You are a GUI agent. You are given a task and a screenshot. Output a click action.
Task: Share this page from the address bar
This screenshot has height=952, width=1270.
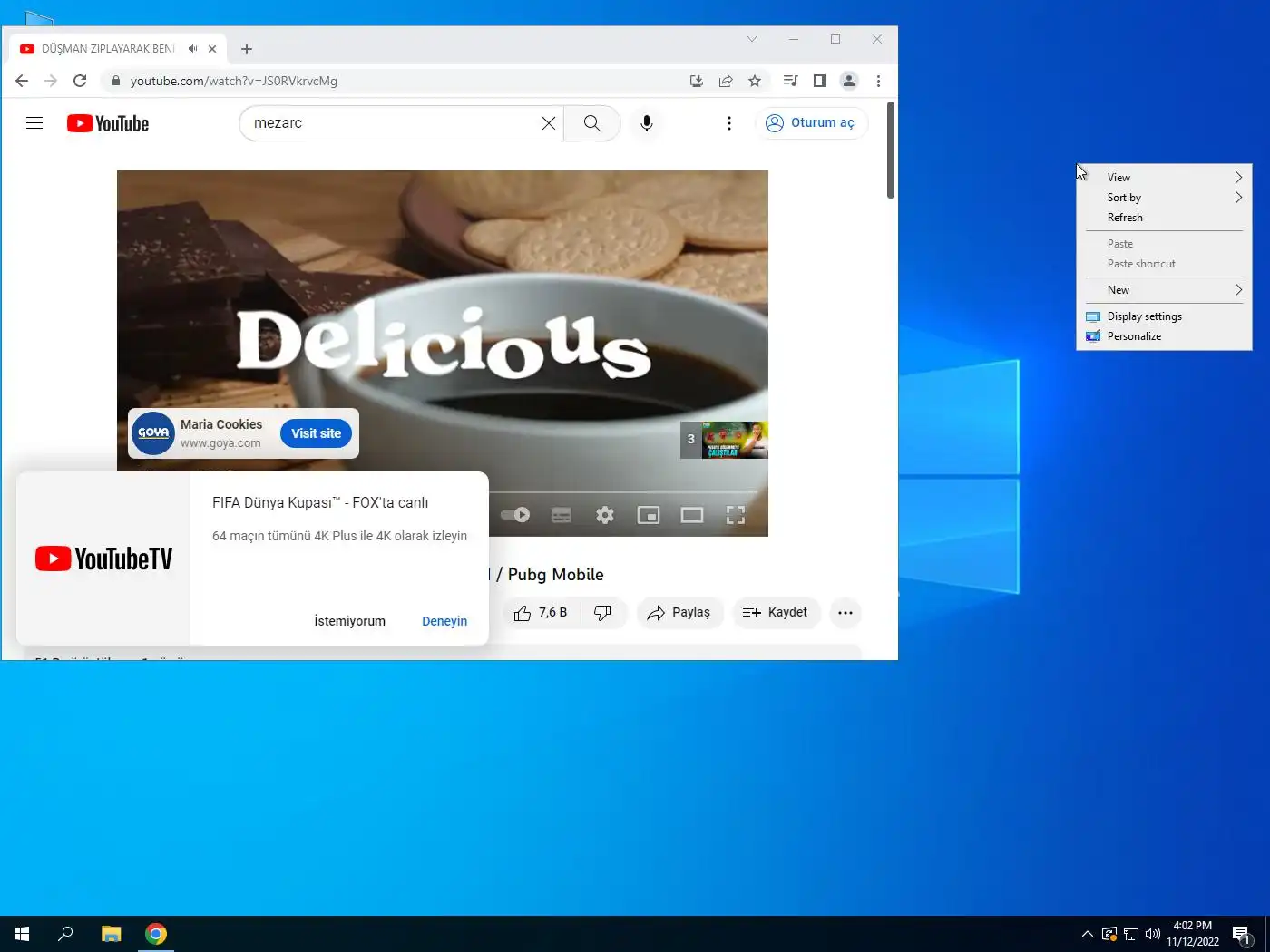[x=726, y=81]
